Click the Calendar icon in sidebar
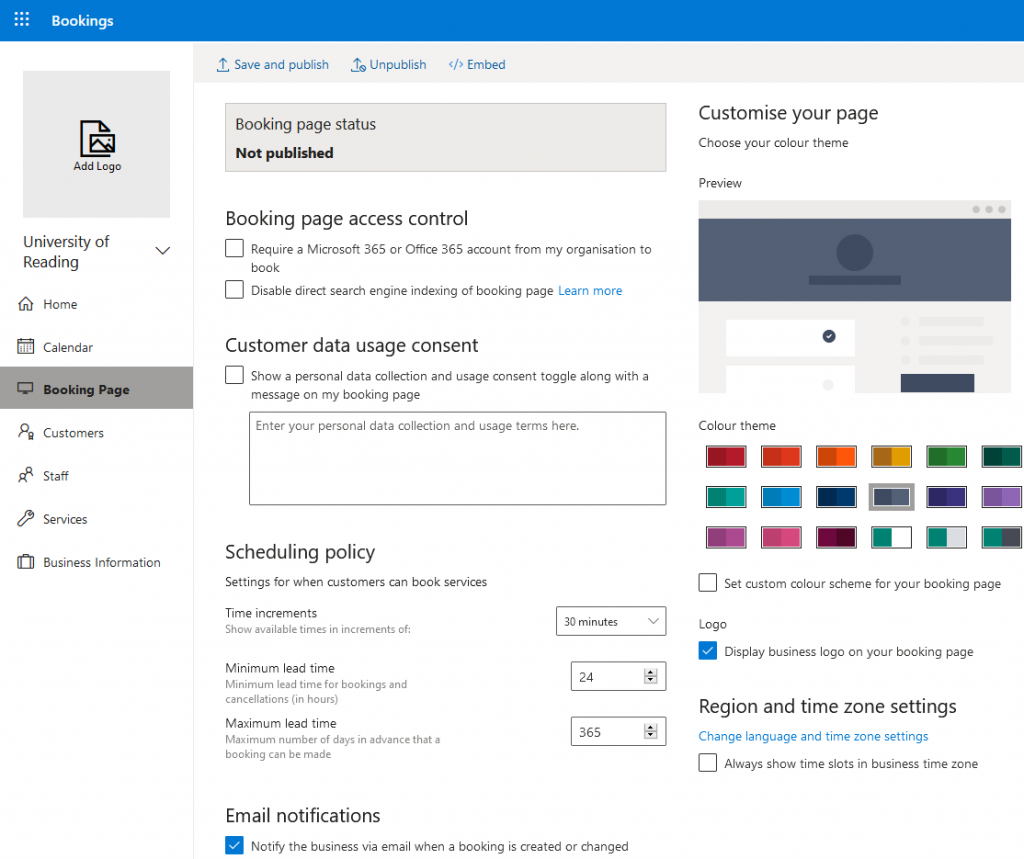 [x=25, y=346]
